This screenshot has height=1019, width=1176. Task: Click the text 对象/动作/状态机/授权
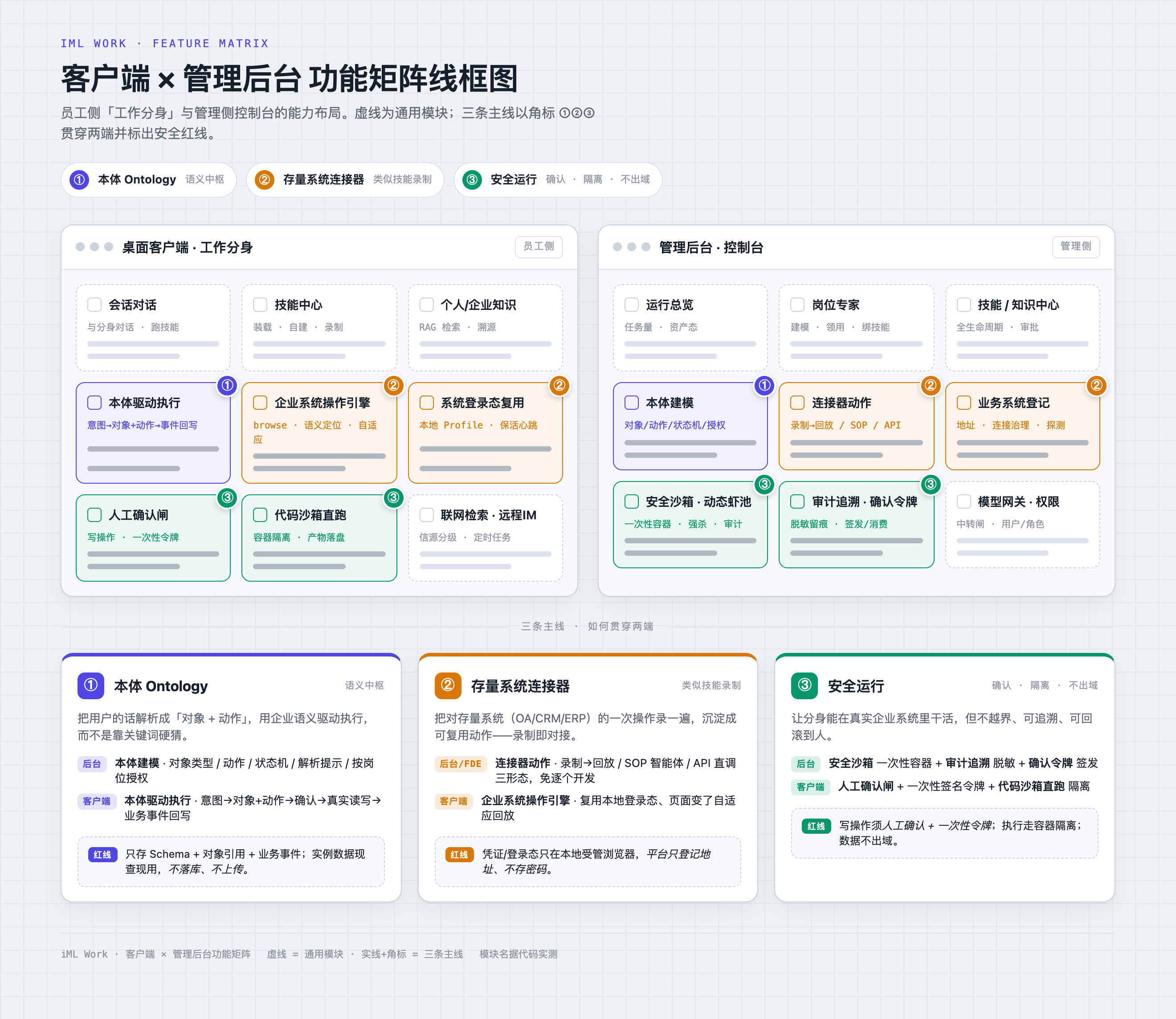[x=675, y=425]
